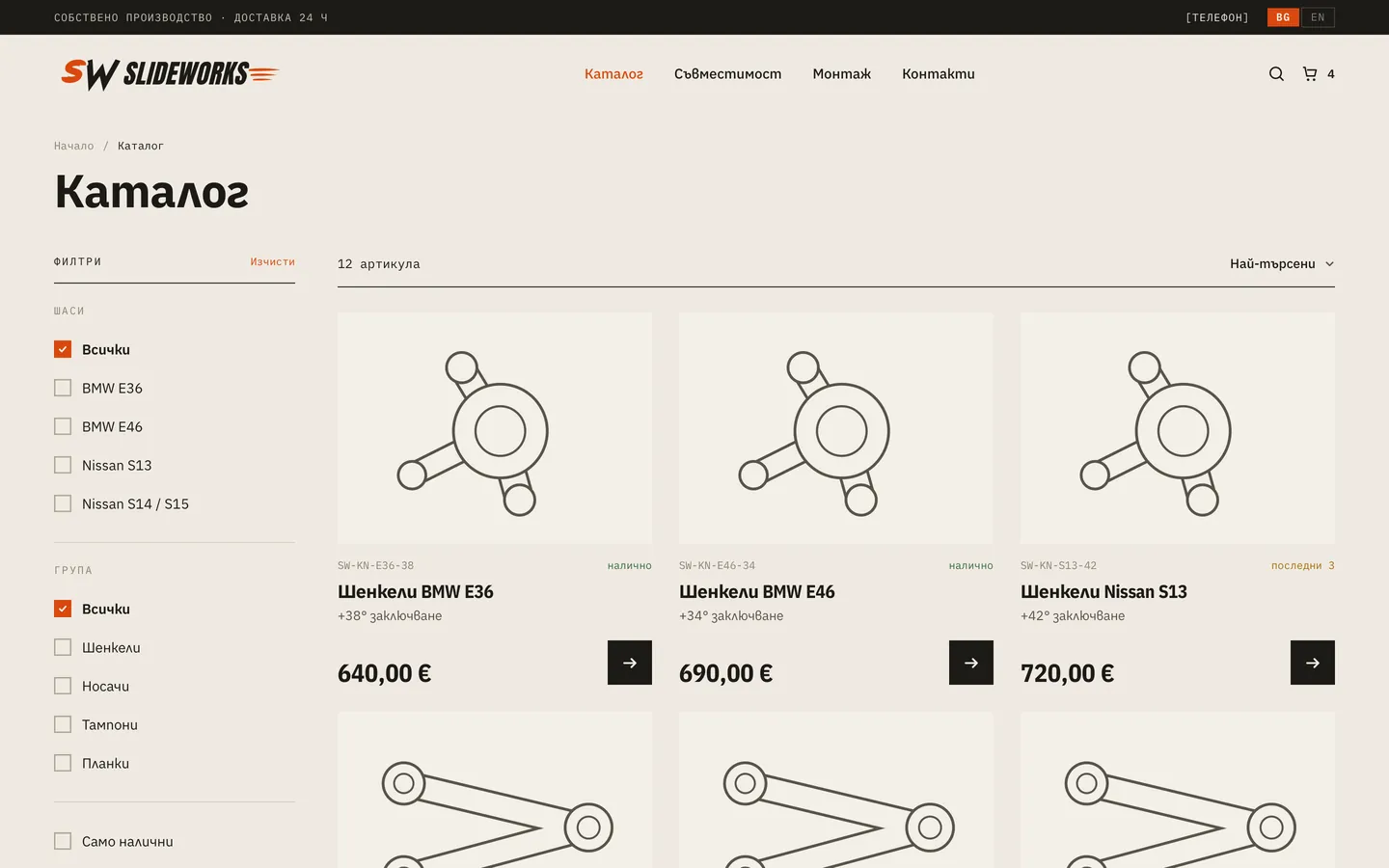The image size is (1389, 868).
Task: Check the Планки group filter
Action: (x=63, y=763)
